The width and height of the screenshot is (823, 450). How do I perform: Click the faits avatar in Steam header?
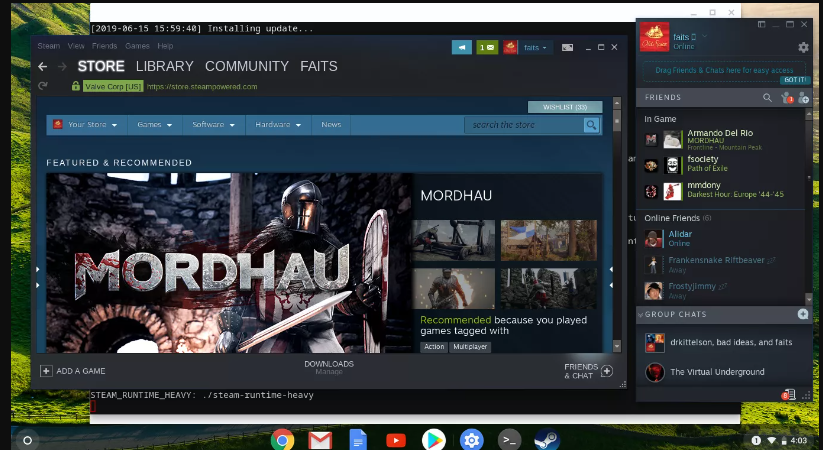tap(510, 47)
